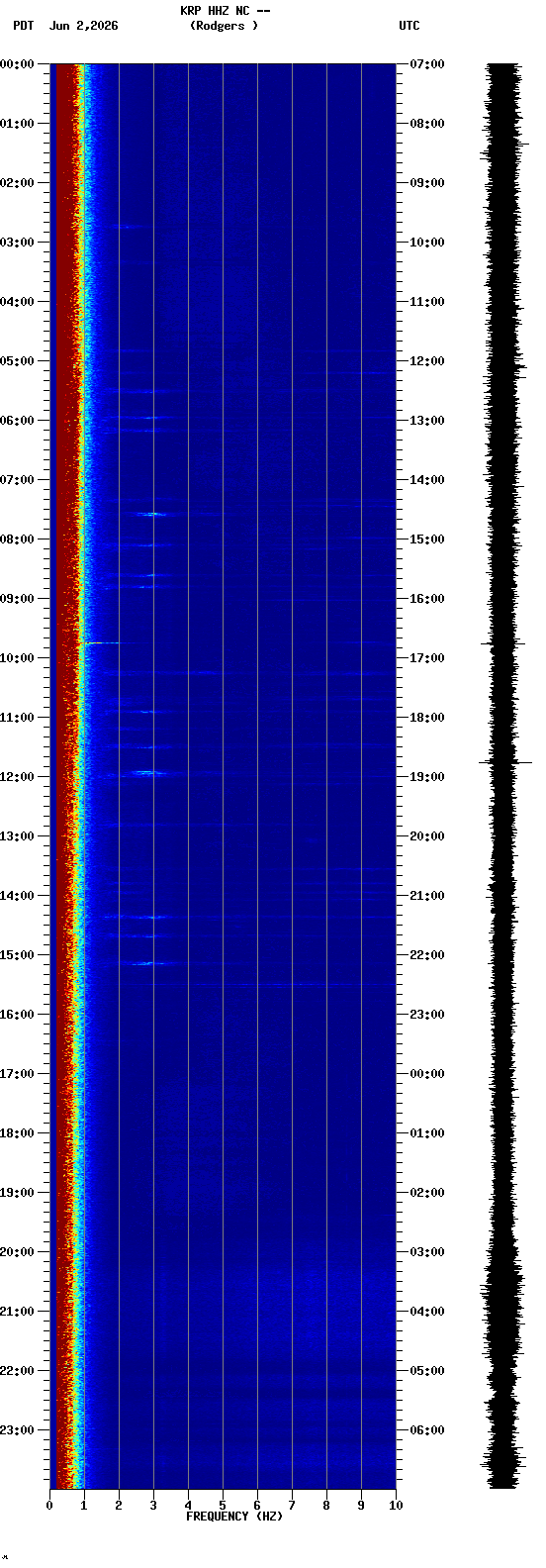Screen dimensions: 546x1568
Task: Pick the 17:00 label on UTC axis
Action: [427, 658]
